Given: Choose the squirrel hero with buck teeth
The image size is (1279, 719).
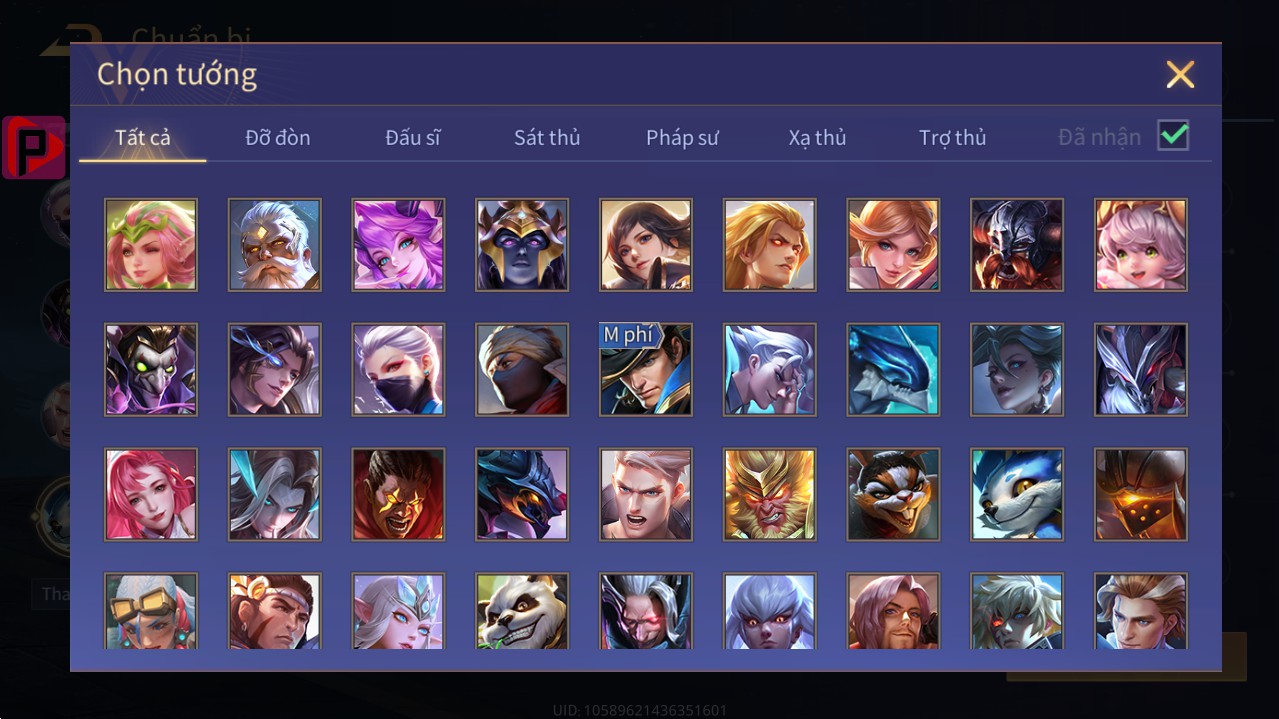Looking at the screenshot, I should (893, 494).
